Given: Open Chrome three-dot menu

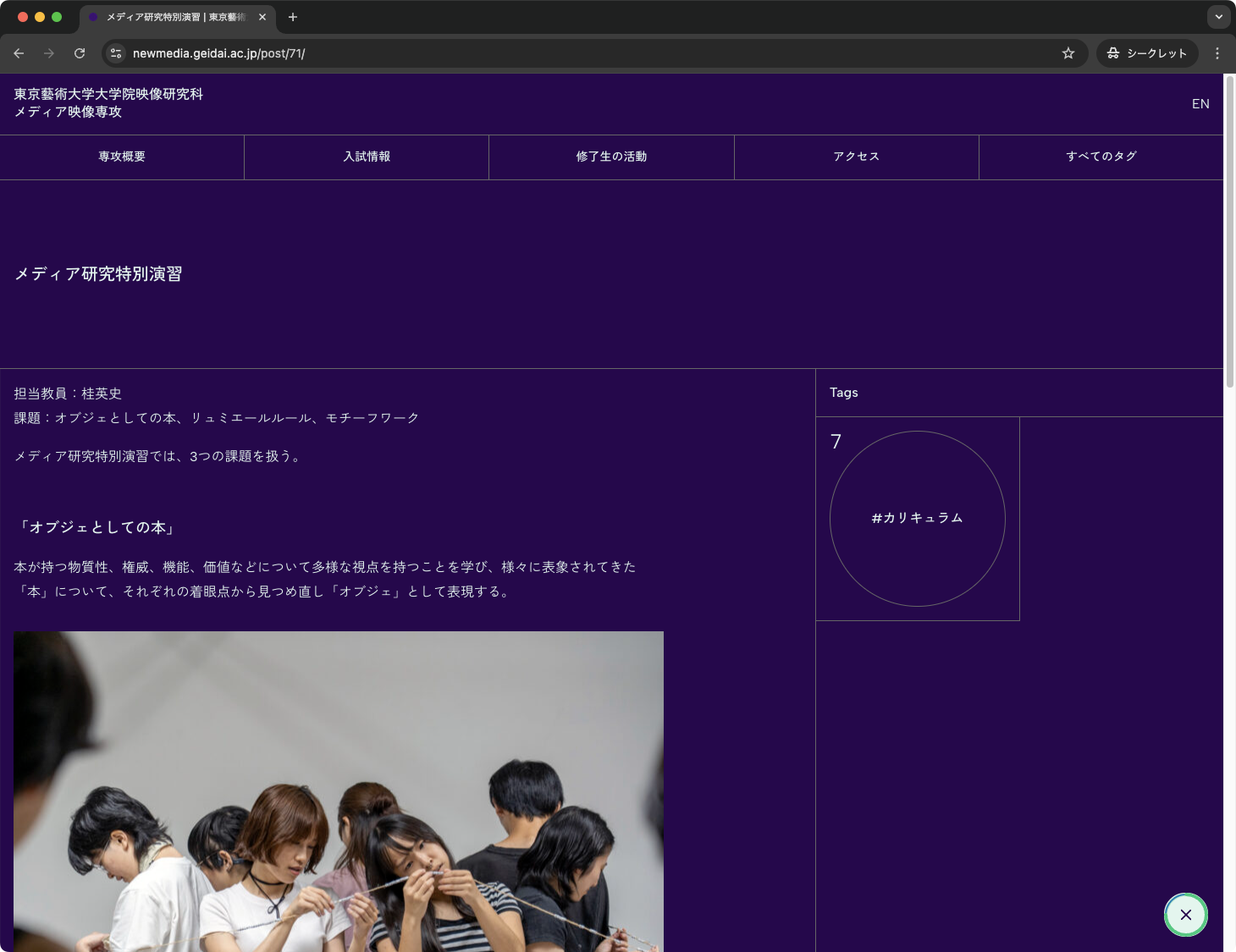Looking at the screenshot, I should (1217, 53).
